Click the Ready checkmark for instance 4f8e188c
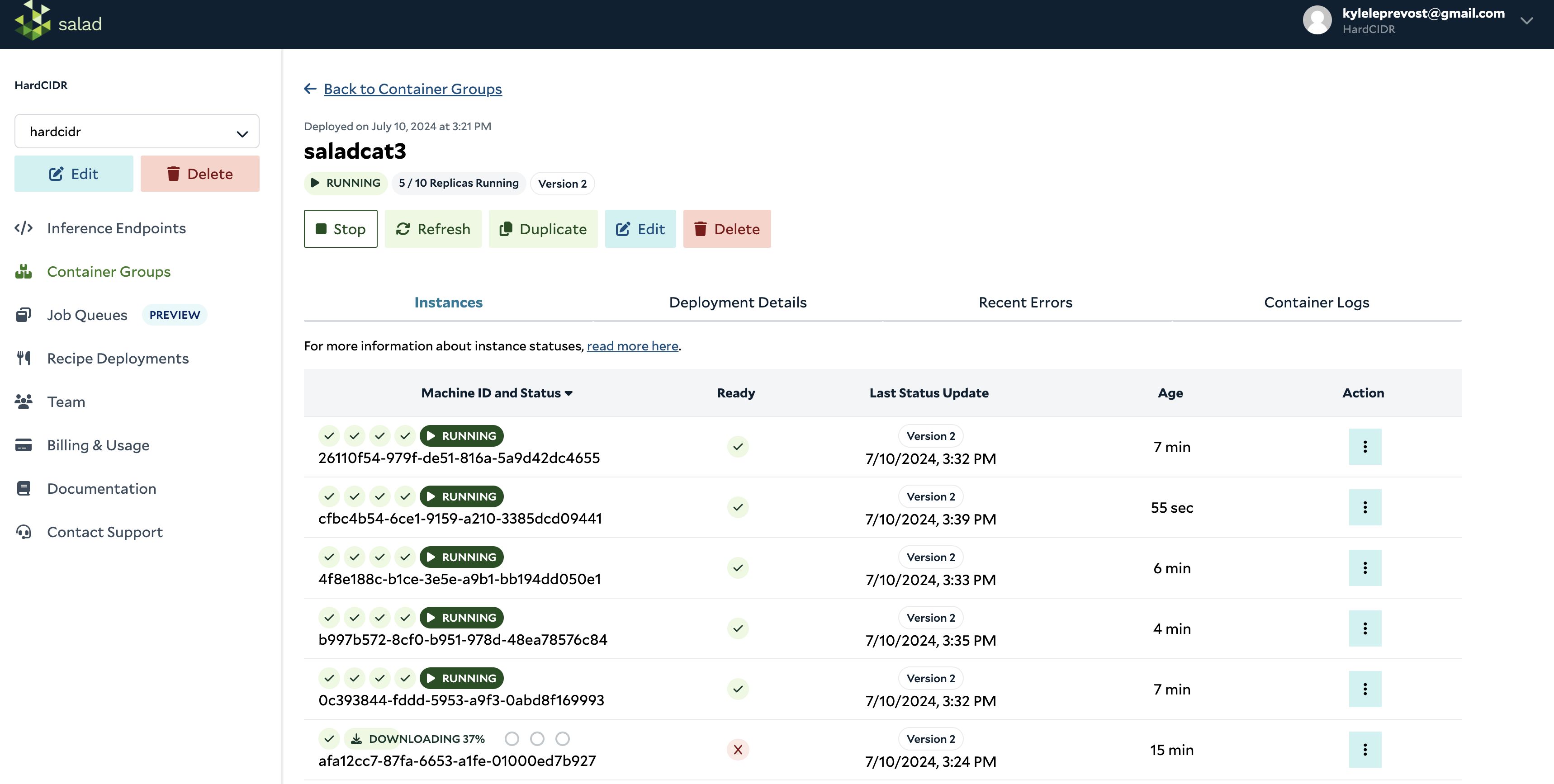Image resolution: width=1554 pixels, height=784 pixels. [x=737, y=567]
